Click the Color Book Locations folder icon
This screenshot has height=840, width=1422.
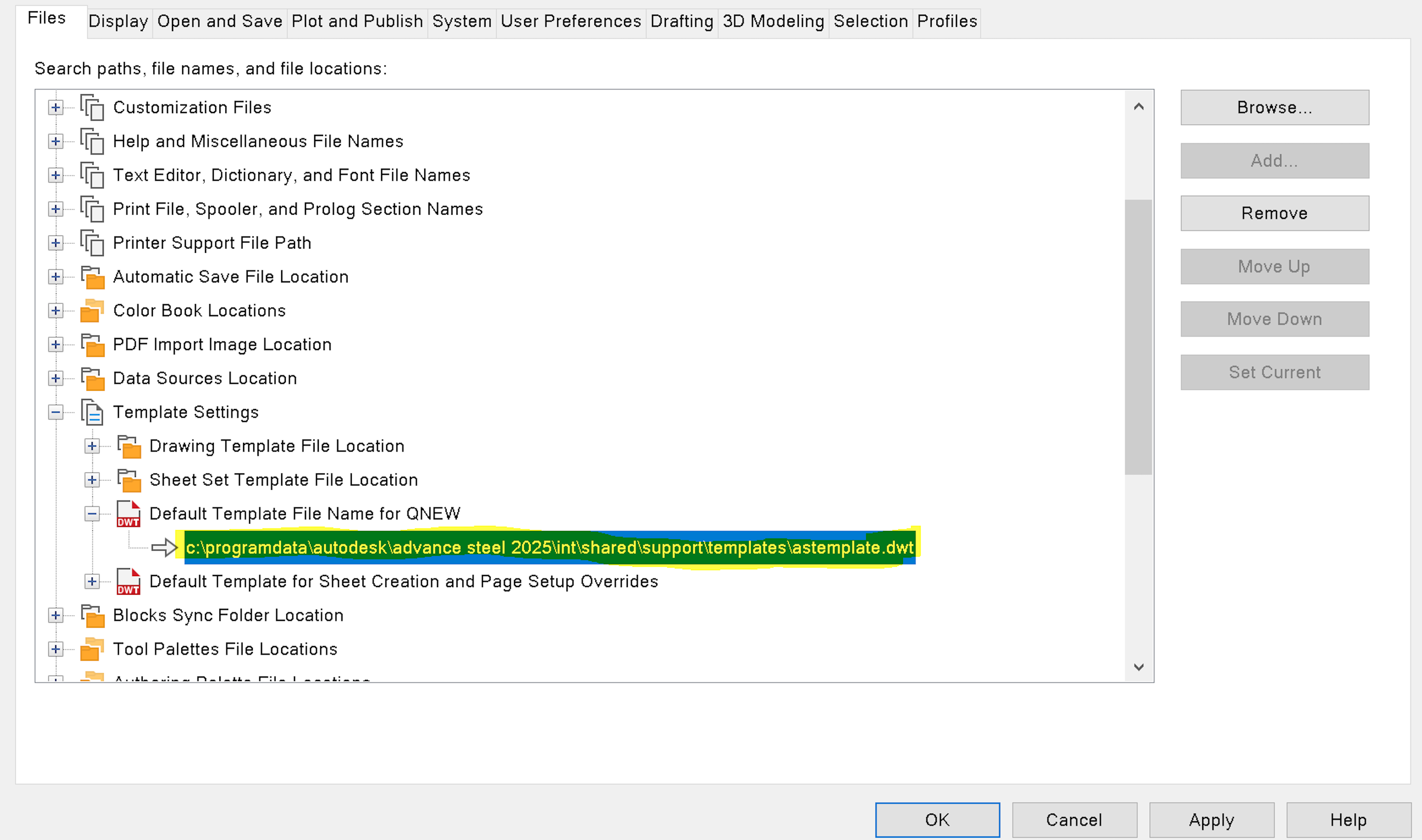click(92, 311)
